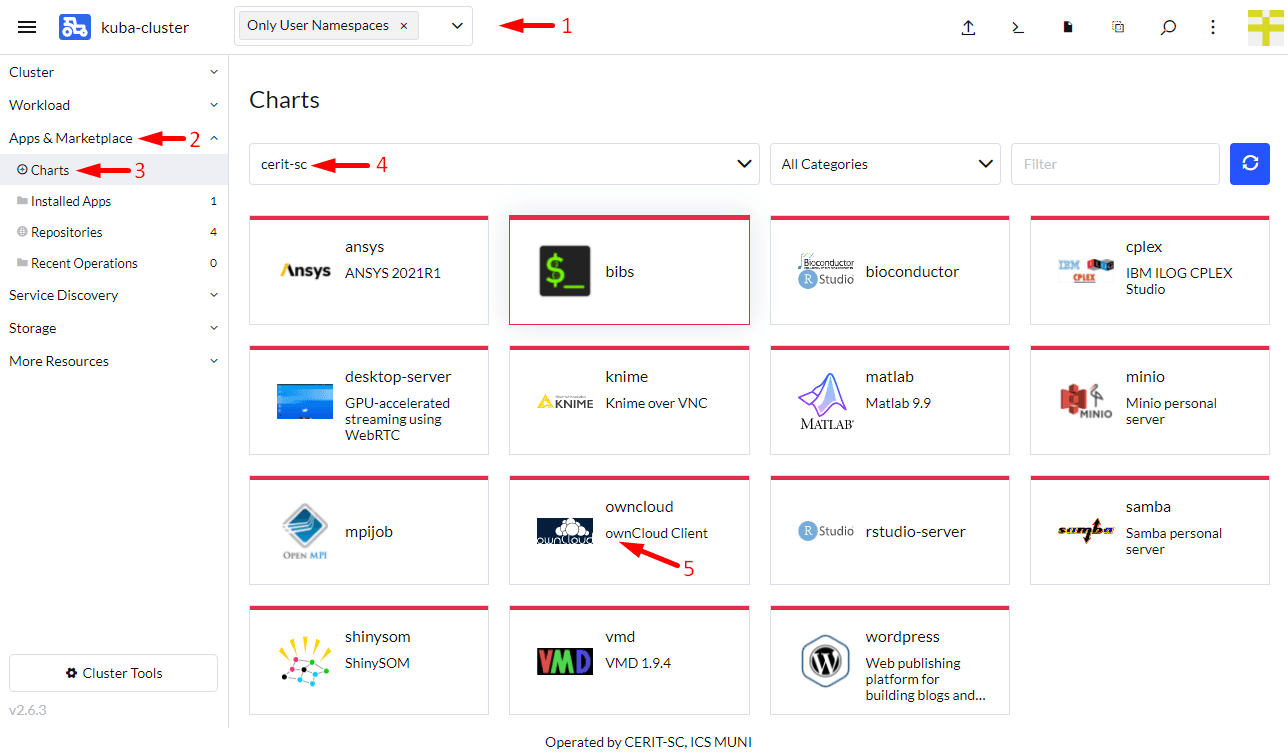1288x754 pixels.
Task: Expand the Workload sidebar section
Action: click(113, 105)
